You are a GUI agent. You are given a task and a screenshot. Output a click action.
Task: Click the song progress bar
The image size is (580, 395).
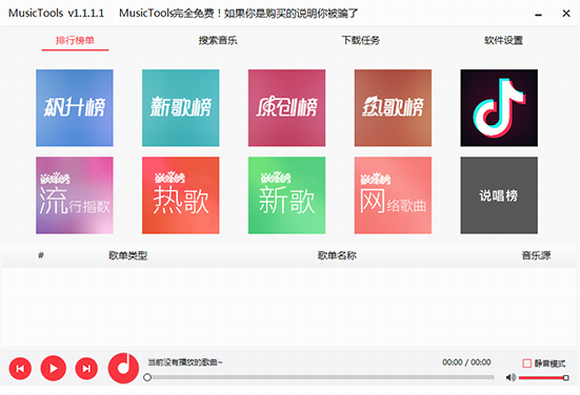coord(319,377)
